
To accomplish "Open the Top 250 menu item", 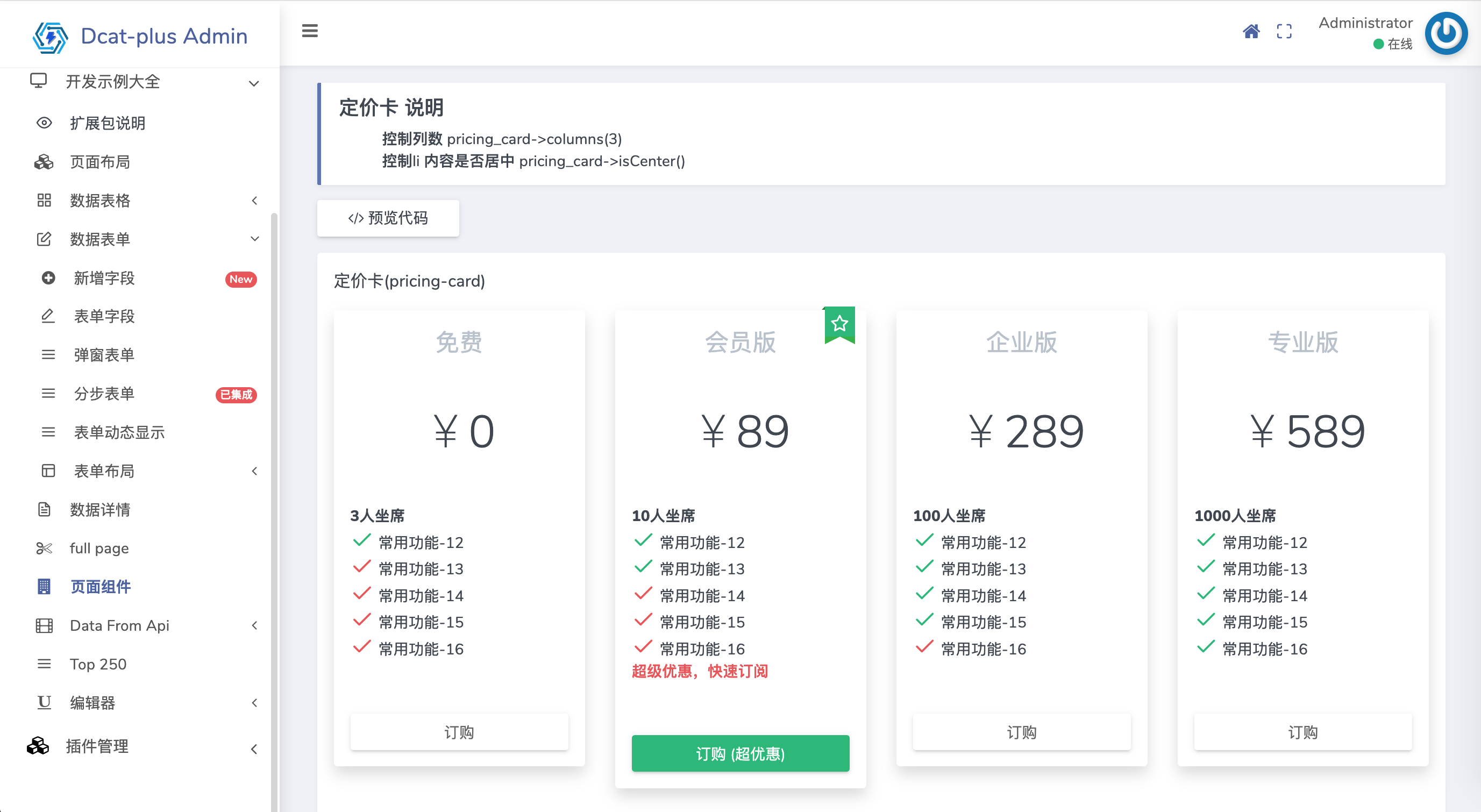I will pyautogui.click(x=98, y=664).
